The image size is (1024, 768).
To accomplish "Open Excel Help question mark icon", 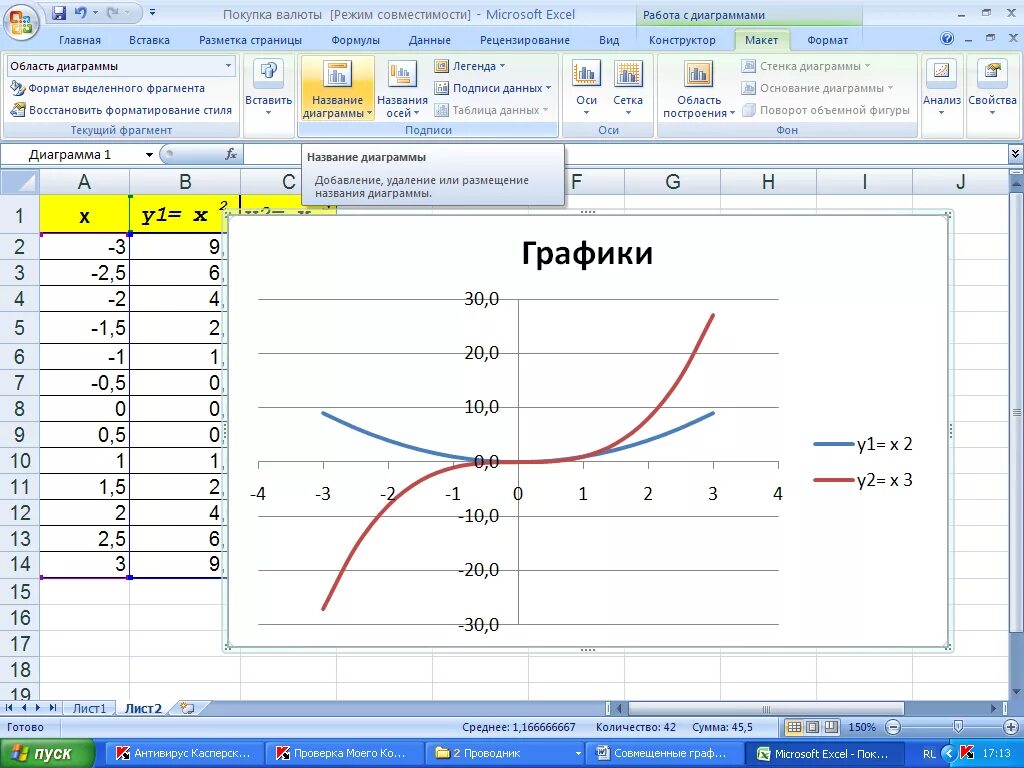I will [x=947, y=39].
